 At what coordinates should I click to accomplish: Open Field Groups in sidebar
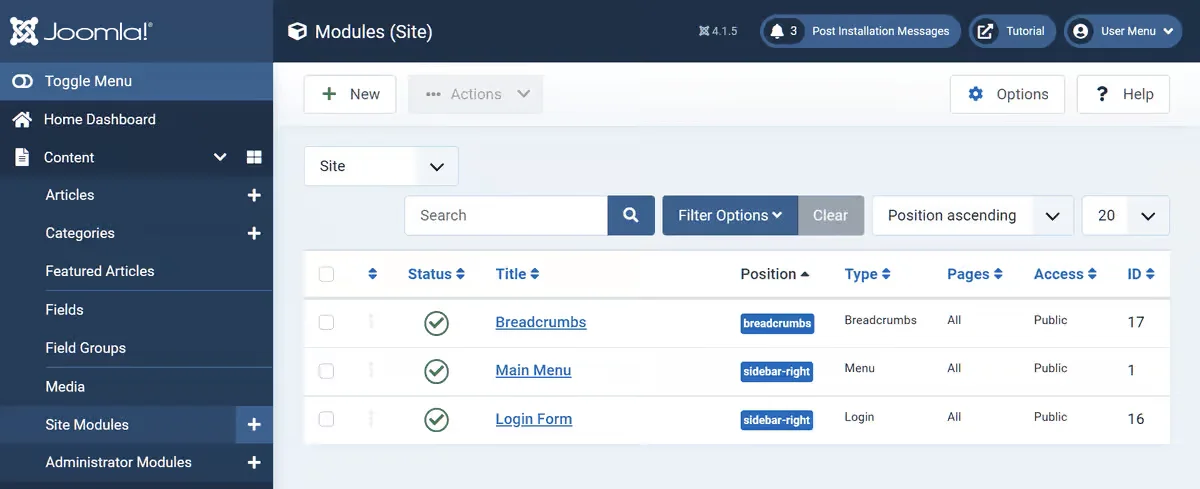85,348
